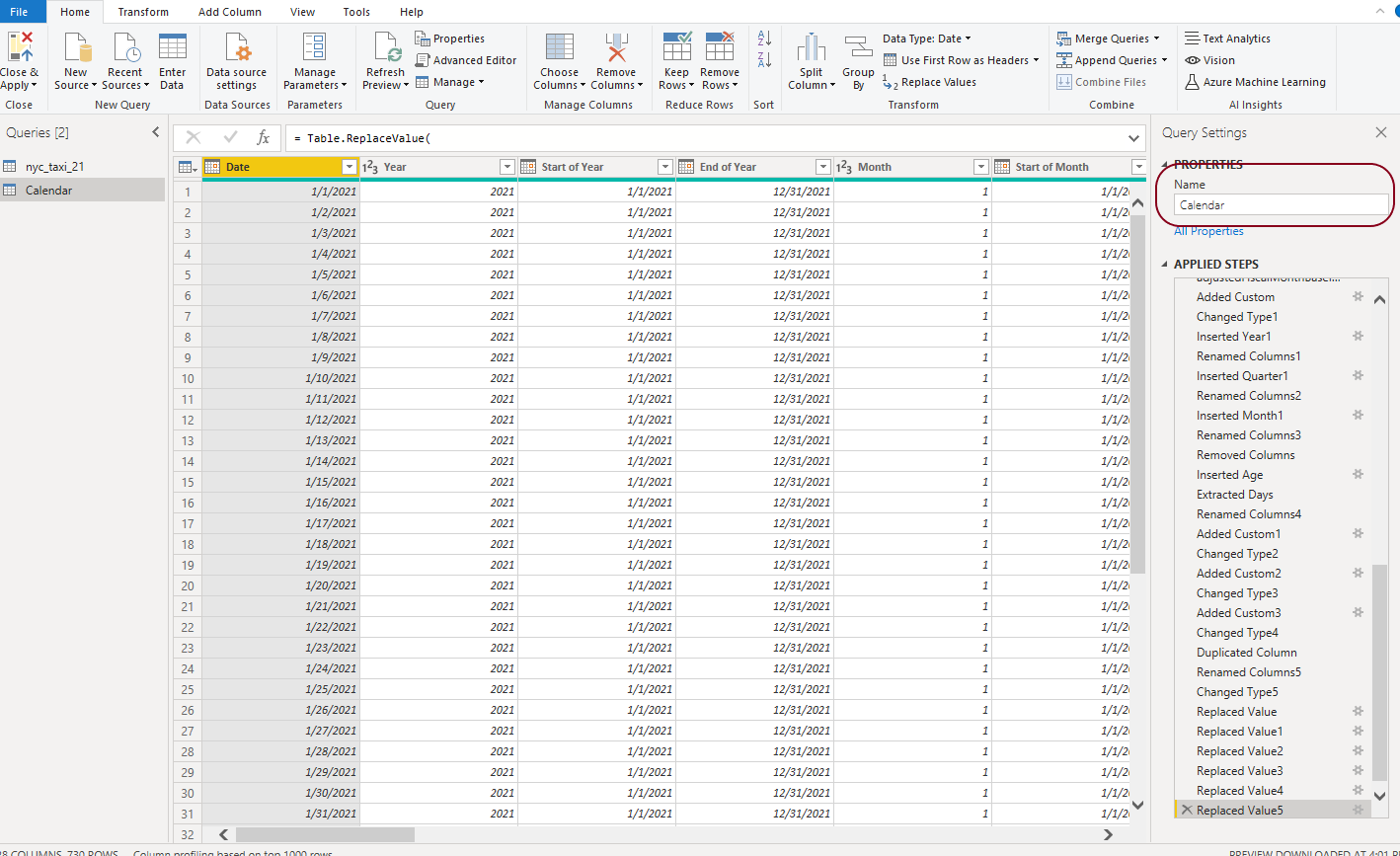
Task: Open the Add Column tab
Action: click(x=229, y=12)
